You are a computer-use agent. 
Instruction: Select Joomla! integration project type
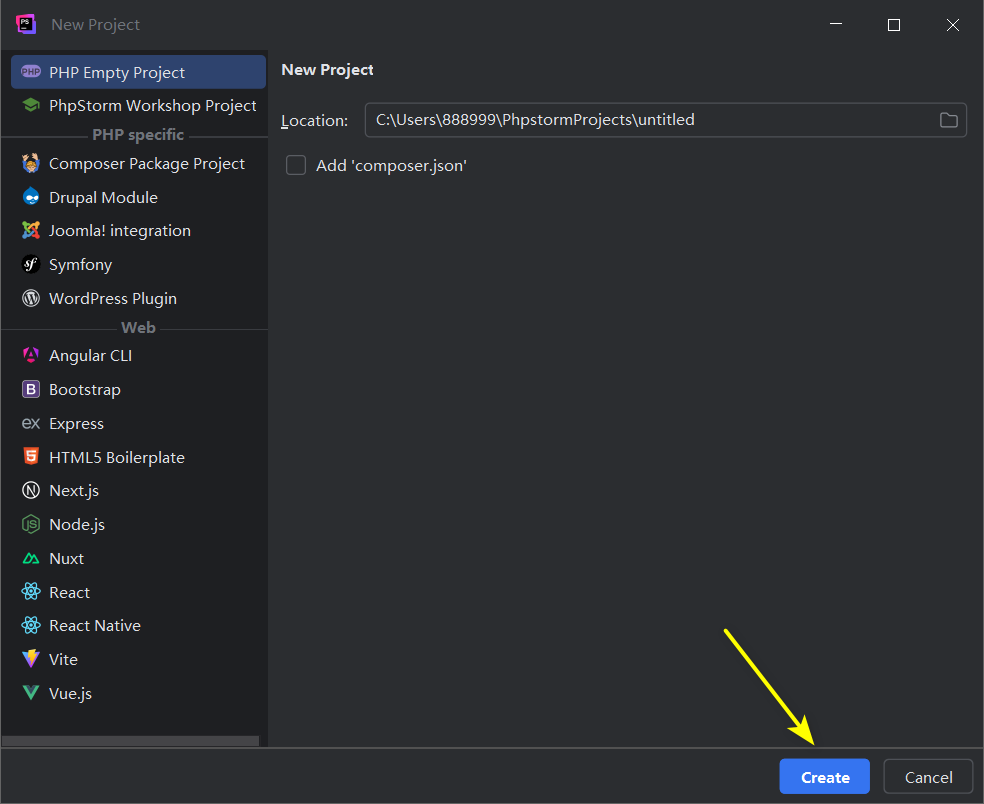(138, 230)
